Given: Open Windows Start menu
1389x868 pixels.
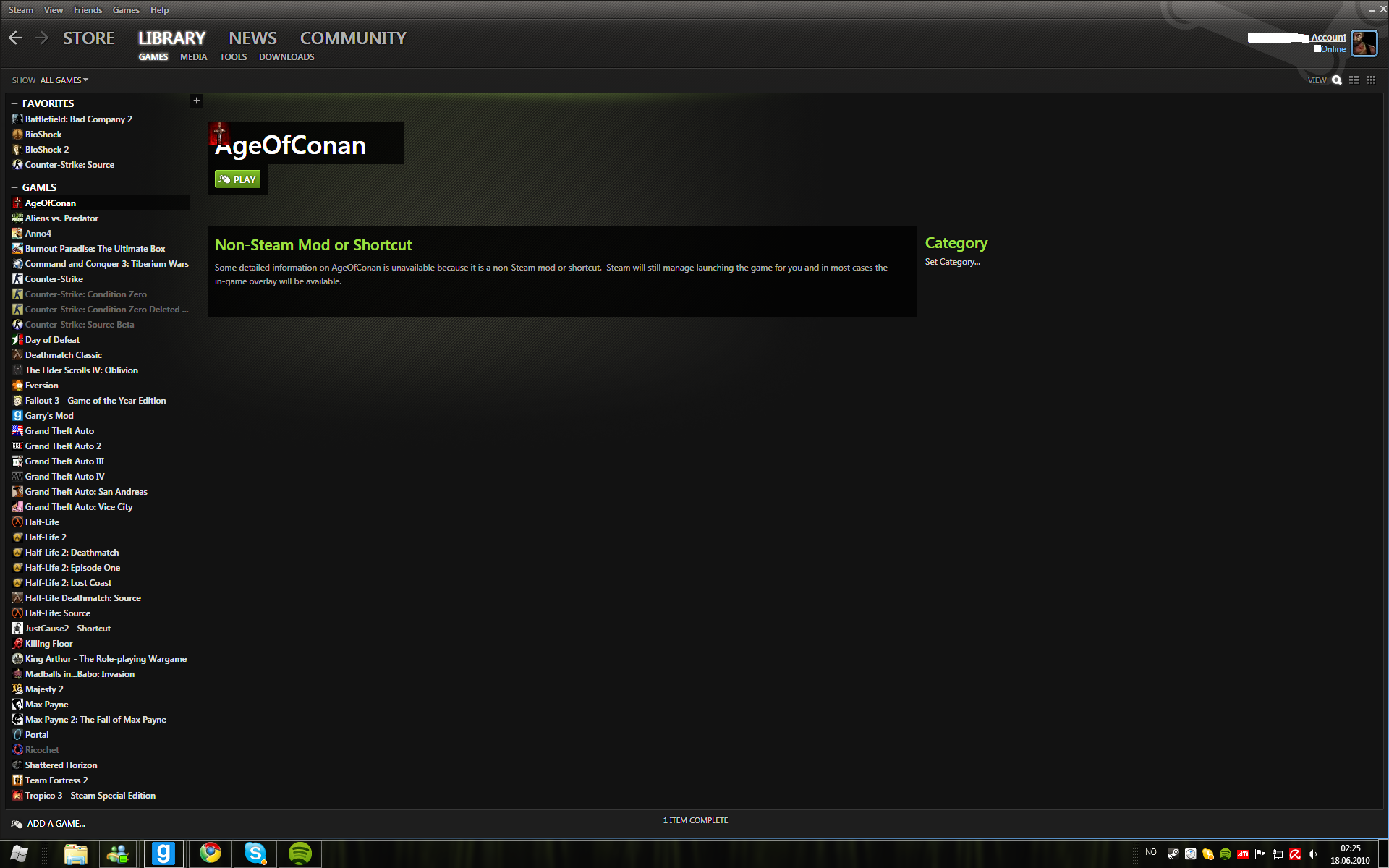Looking at the screenshot, I should [x=20, y=854].
